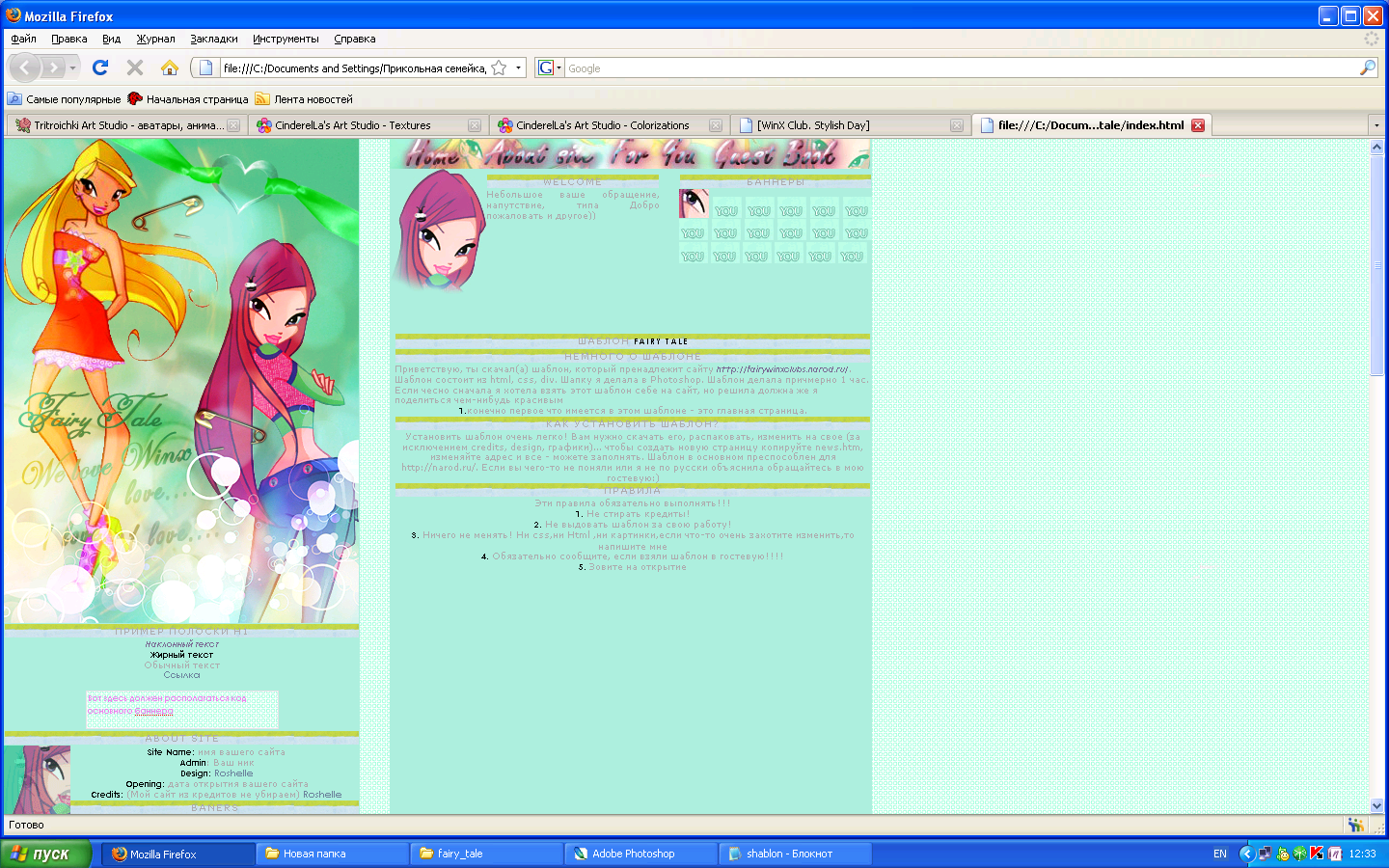
Task: Click the magnifier search icon in the Google box
Action: click(1367, 68)
